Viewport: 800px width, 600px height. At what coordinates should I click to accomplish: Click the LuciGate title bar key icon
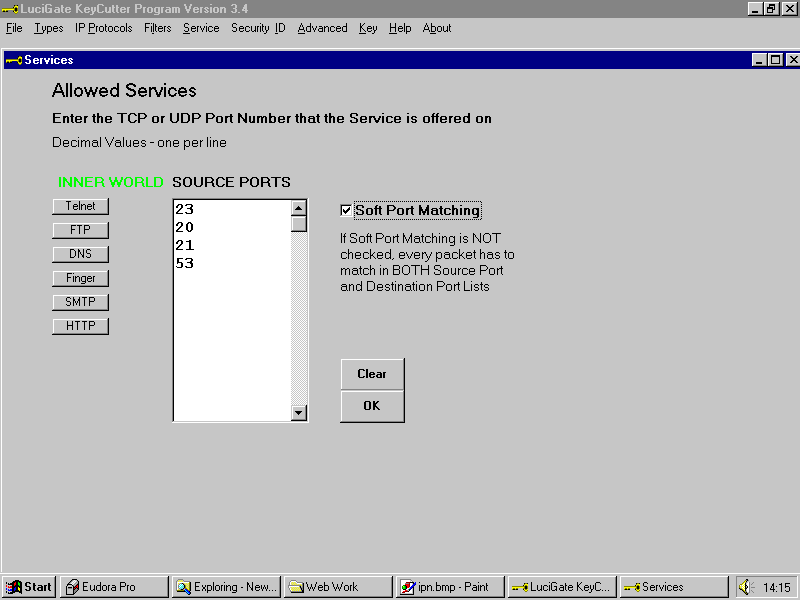(x=10, y=9)
